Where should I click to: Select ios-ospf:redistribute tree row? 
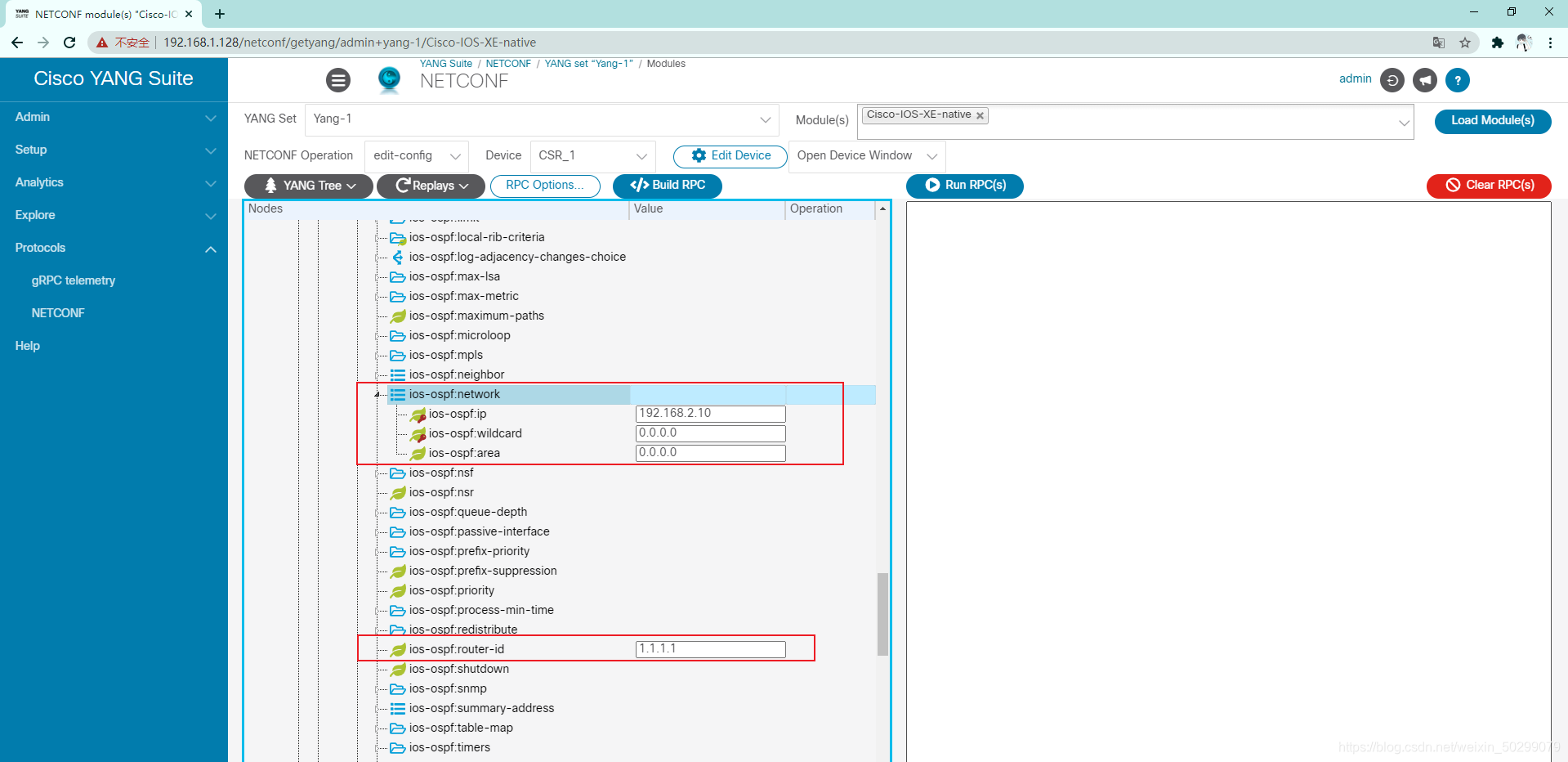(463, 630)
